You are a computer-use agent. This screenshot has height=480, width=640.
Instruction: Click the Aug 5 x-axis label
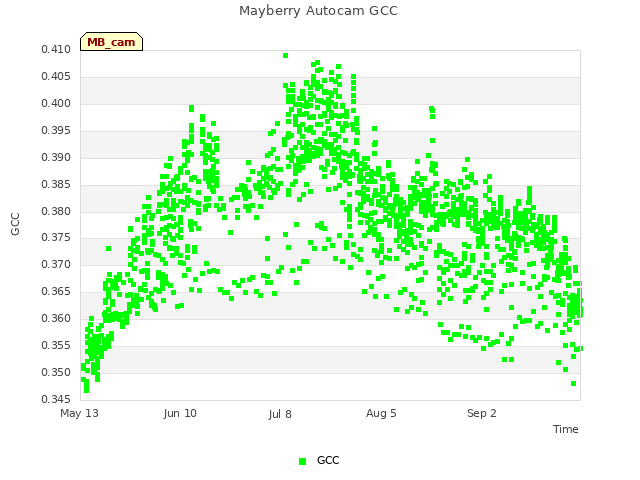coord(381,413)
